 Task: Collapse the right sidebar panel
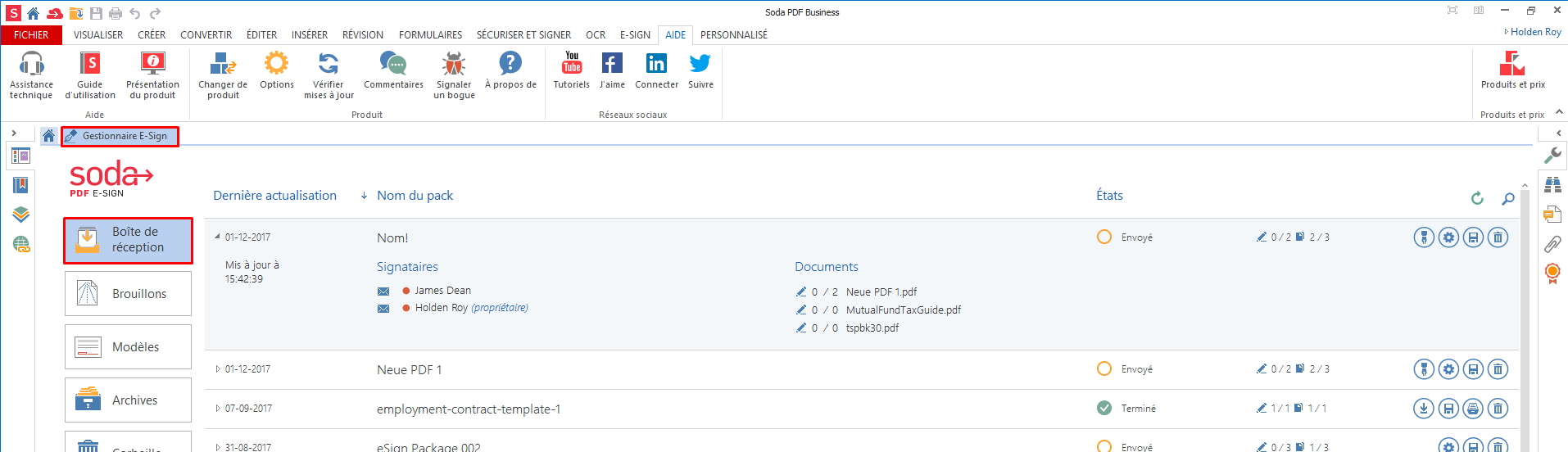[x=1558, y=133]
